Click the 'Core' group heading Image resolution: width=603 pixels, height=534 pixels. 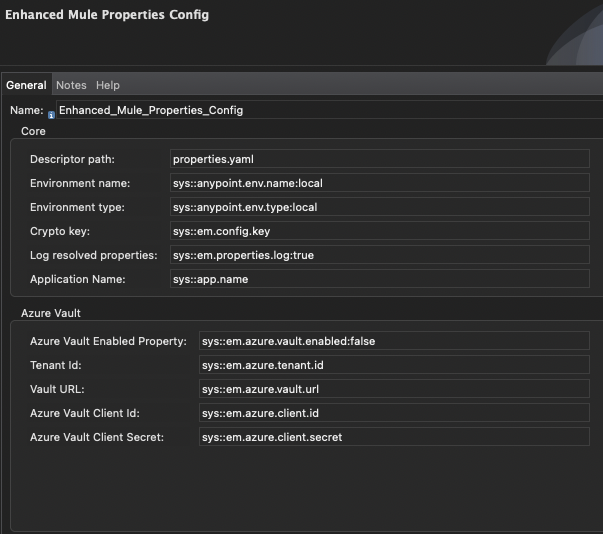pyautogui.click(x=33, y=131)
